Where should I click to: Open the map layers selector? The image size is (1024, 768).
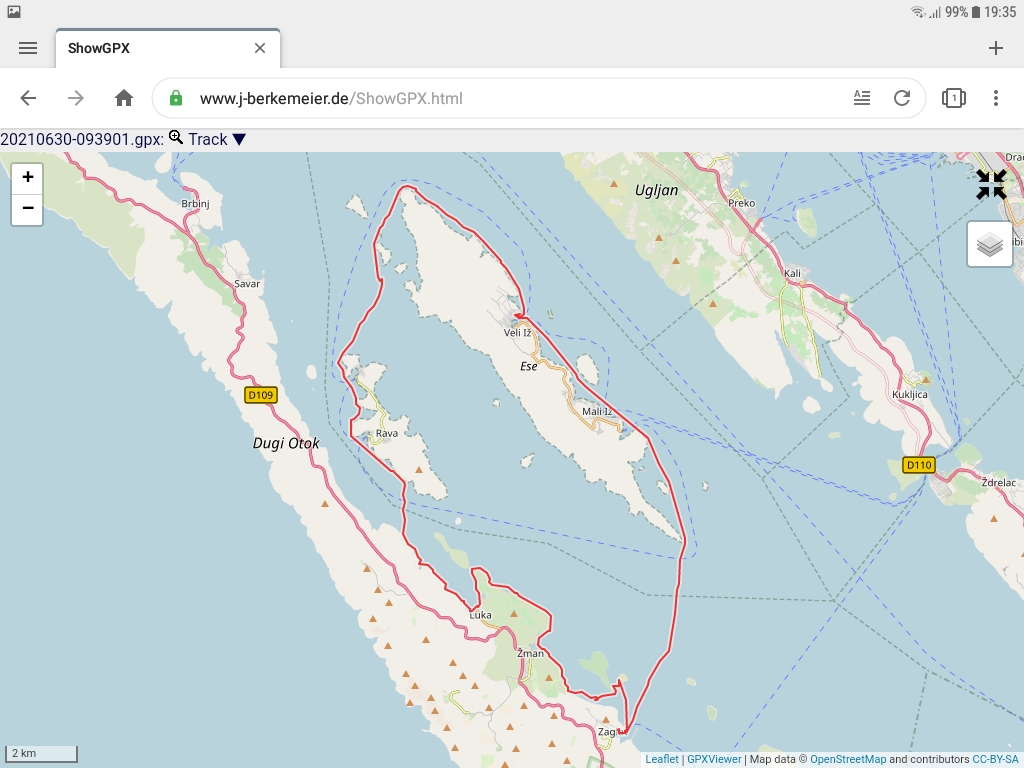pyautogui.click(x=989, y=243)
